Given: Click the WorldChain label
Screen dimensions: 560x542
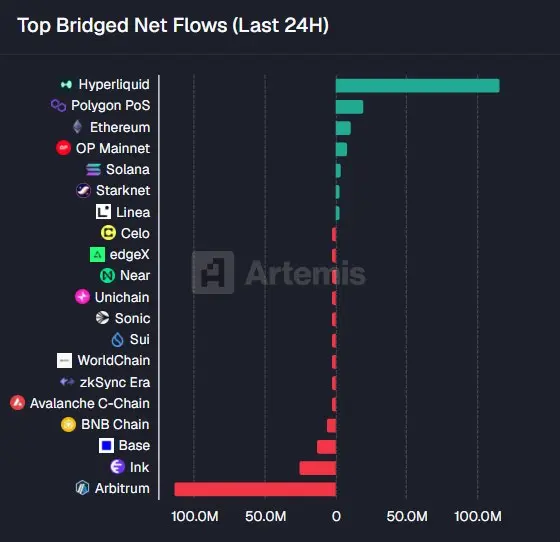Looking at the screenshot, I should [114, 360].
